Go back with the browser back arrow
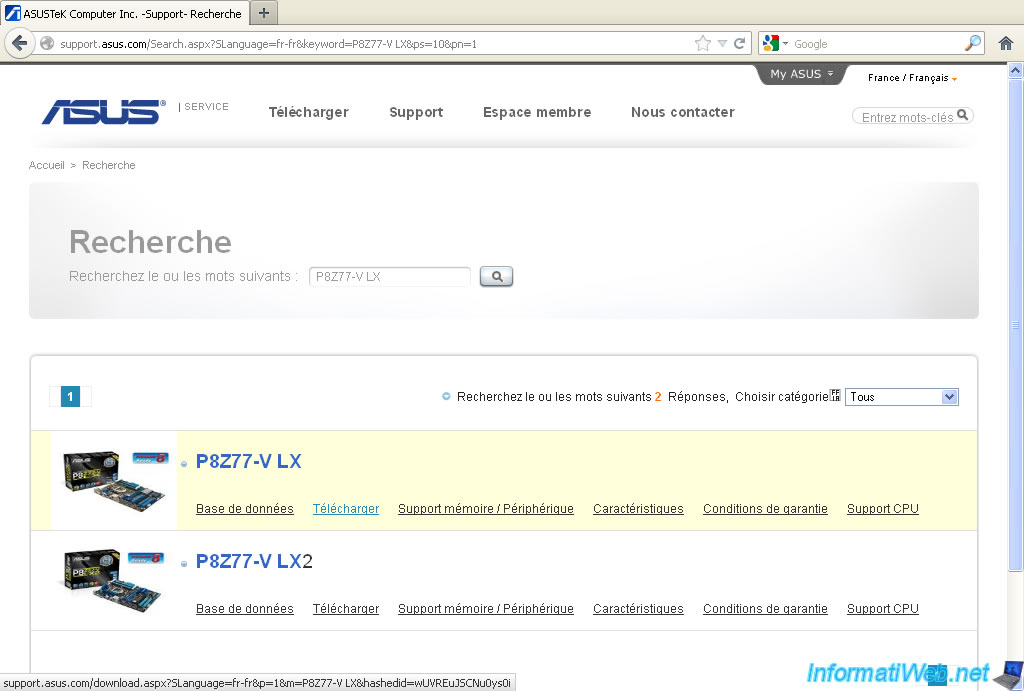1024x691 pixels. pyautogui.click(x=20, y=44)
